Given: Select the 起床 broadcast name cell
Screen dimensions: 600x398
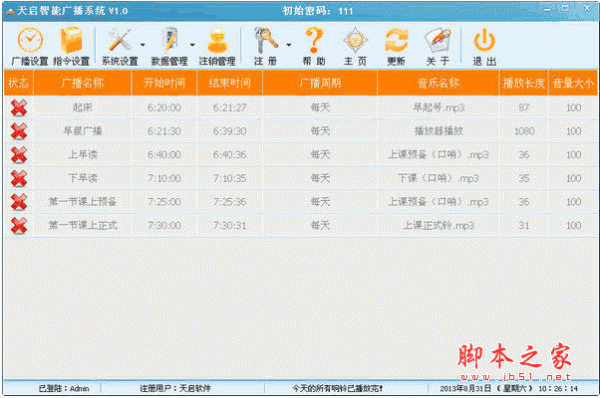Looking at the screenshot, I should [83, 108].
